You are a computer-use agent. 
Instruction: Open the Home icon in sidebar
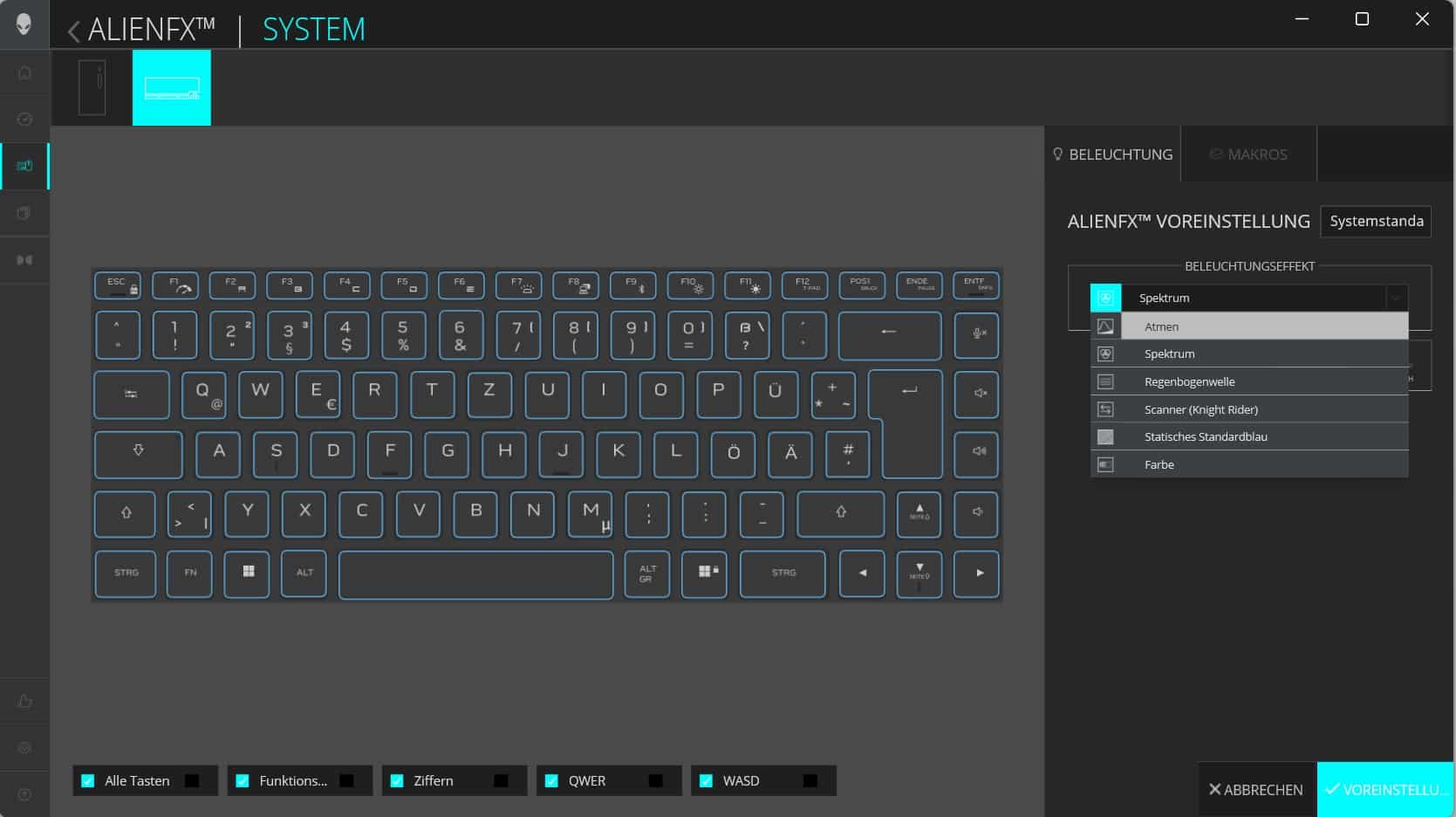(x=24, y=72)
